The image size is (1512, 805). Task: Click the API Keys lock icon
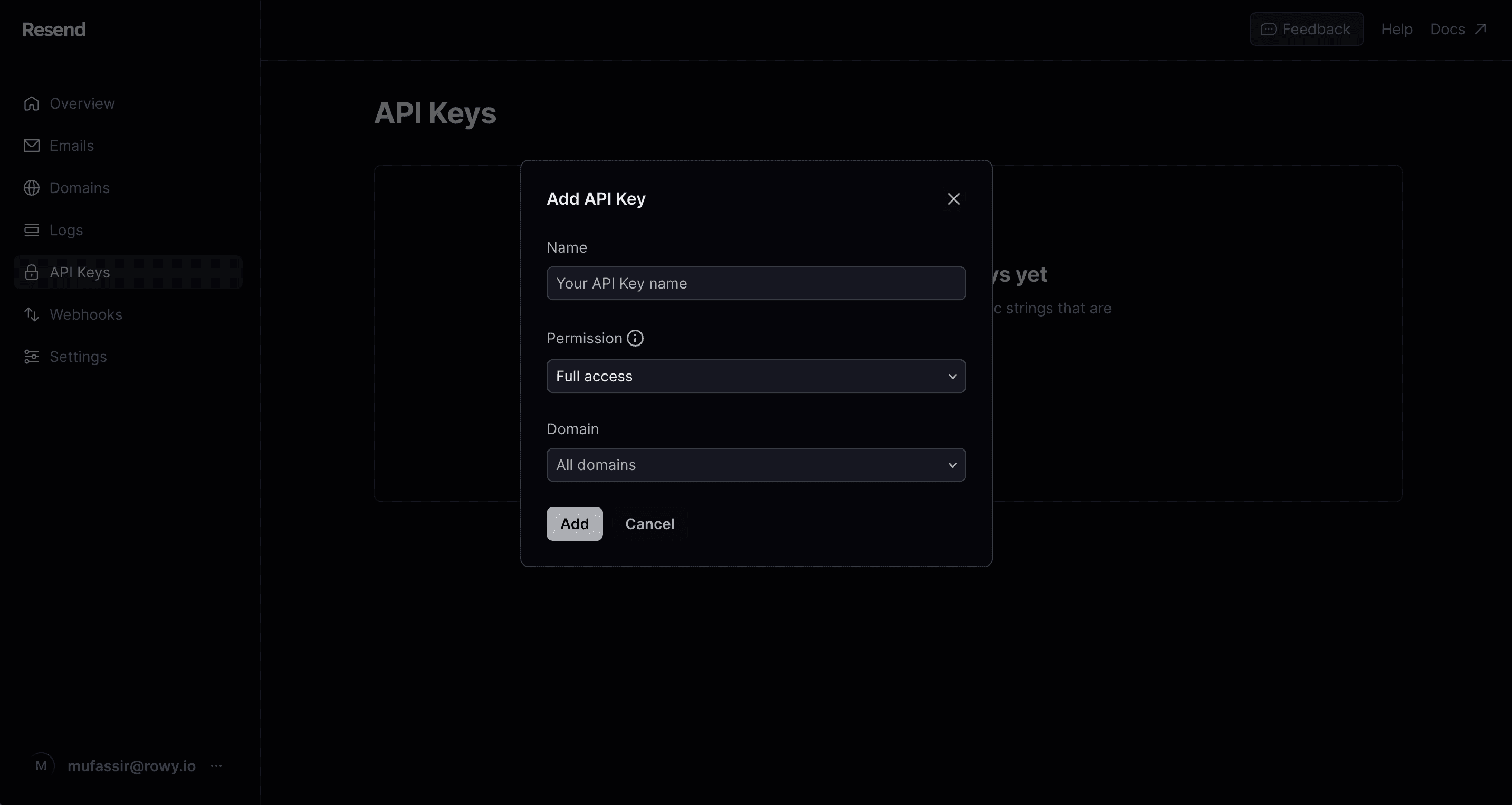[32, 272]
